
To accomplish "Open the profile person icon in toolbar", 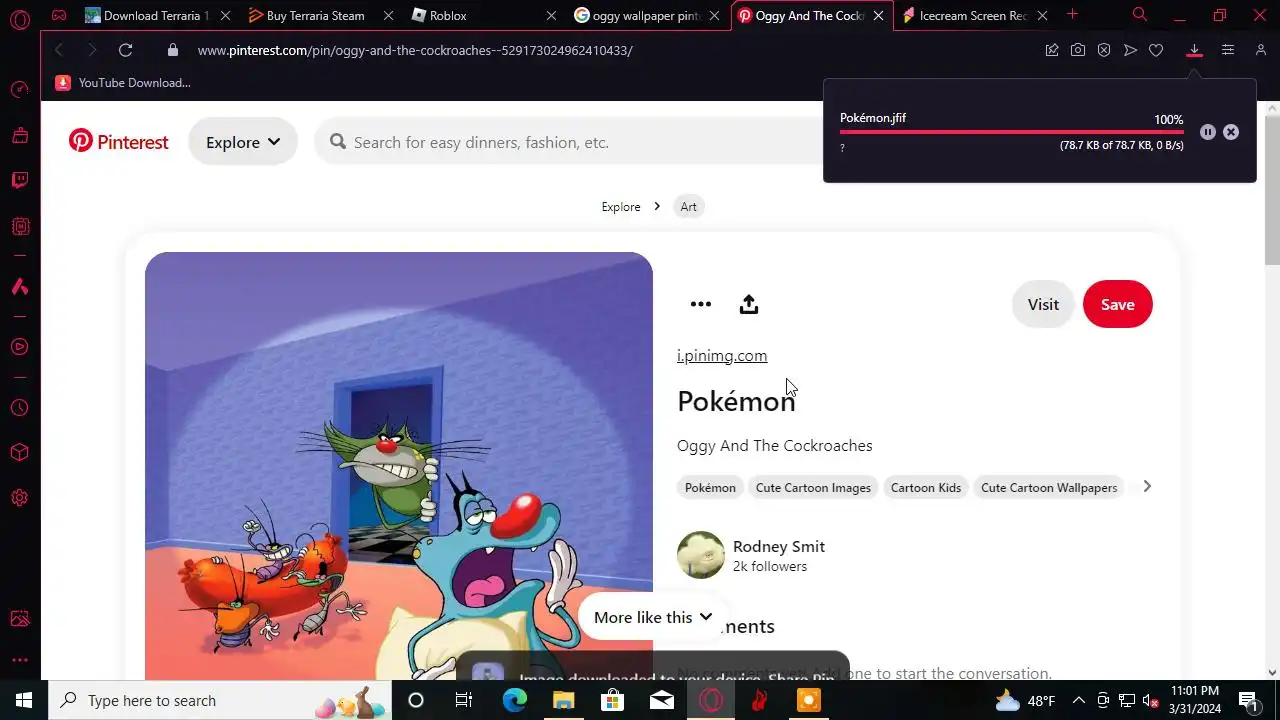I will [1260, 50].
